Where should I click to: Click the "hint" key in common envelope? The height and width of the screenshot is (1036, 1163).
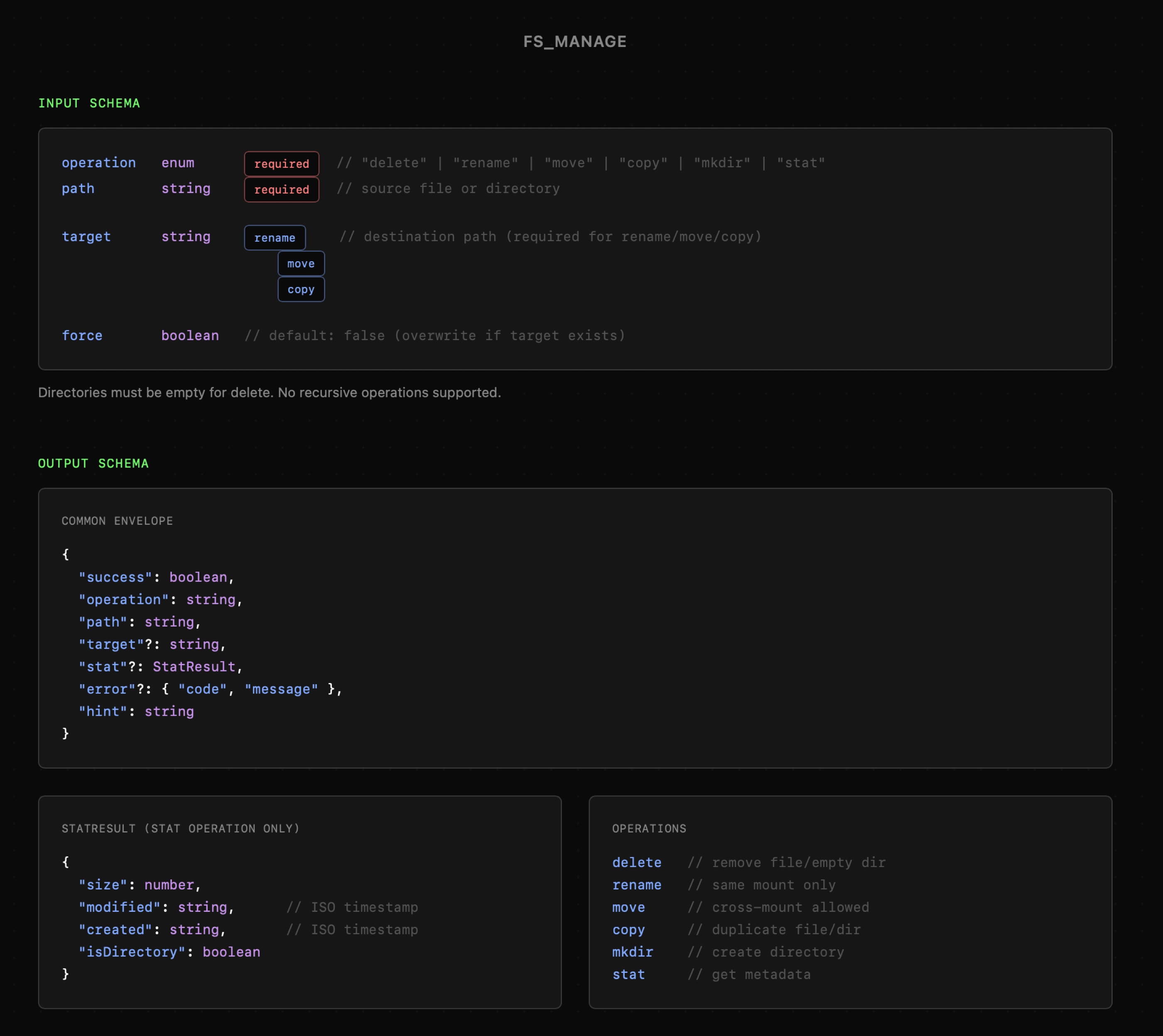[103, 712]
